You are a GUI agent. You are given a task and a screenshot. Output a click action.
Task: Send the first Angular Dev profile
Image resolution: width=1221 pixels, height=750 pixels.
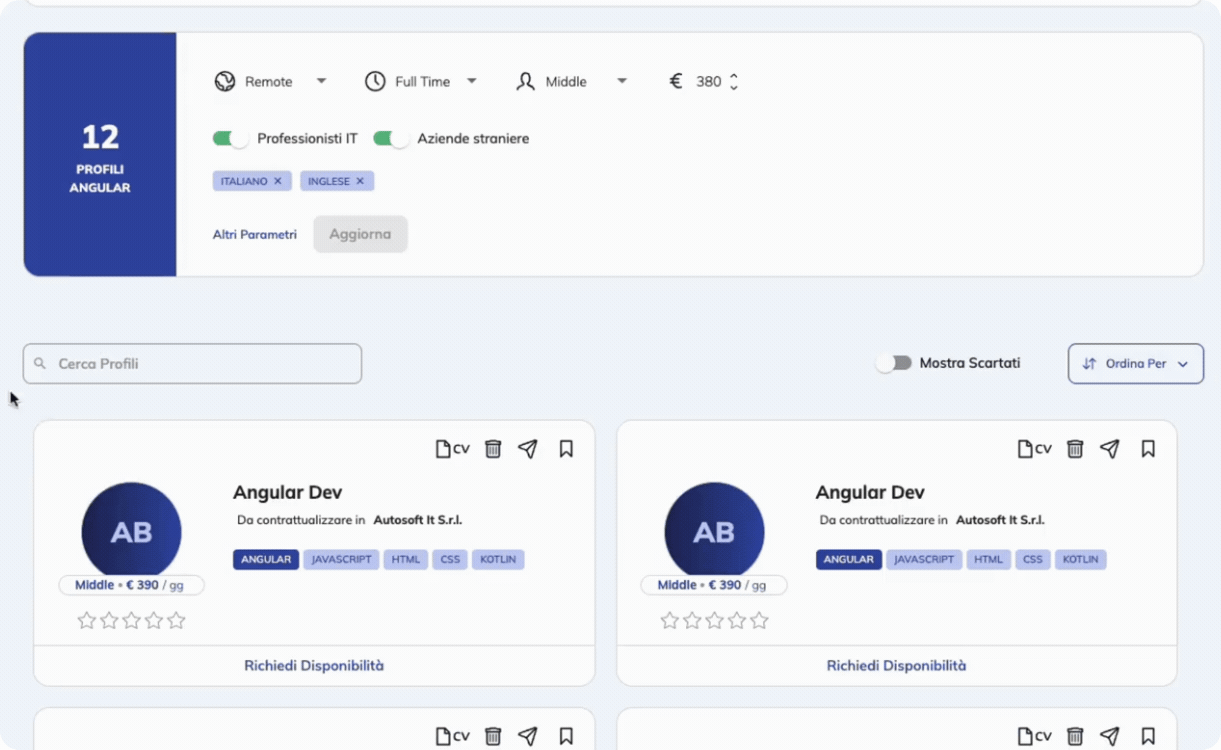click(x=529, y=449)
